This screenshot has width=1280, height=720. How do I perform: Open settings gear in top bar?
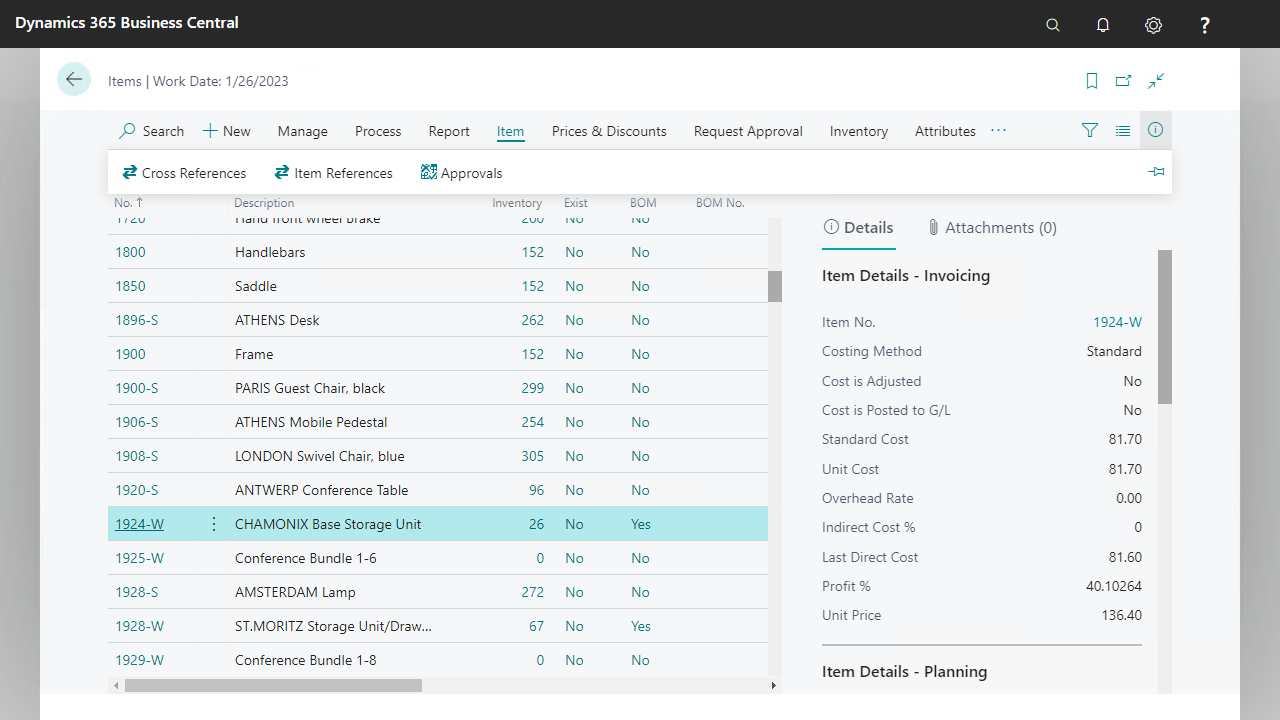pos(1154,25)
